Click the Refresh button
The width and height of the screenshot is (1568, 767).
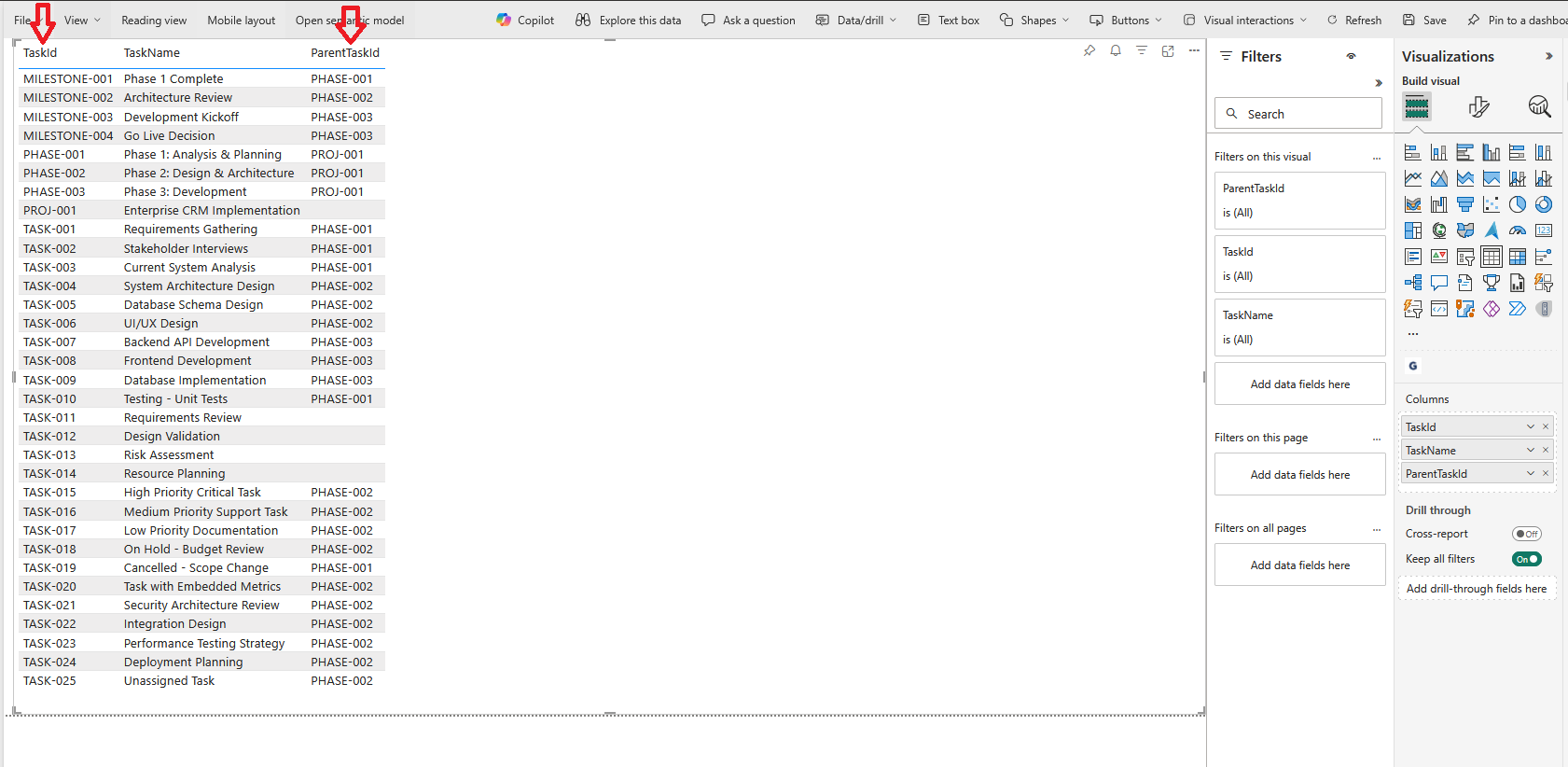coord(1354,20)
